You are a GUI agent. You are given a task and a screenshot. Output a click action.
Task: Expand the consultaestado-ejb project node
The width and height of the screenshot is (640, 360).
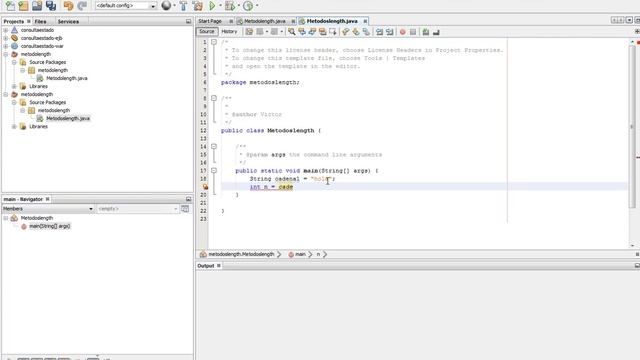click(x=6, y=38)
